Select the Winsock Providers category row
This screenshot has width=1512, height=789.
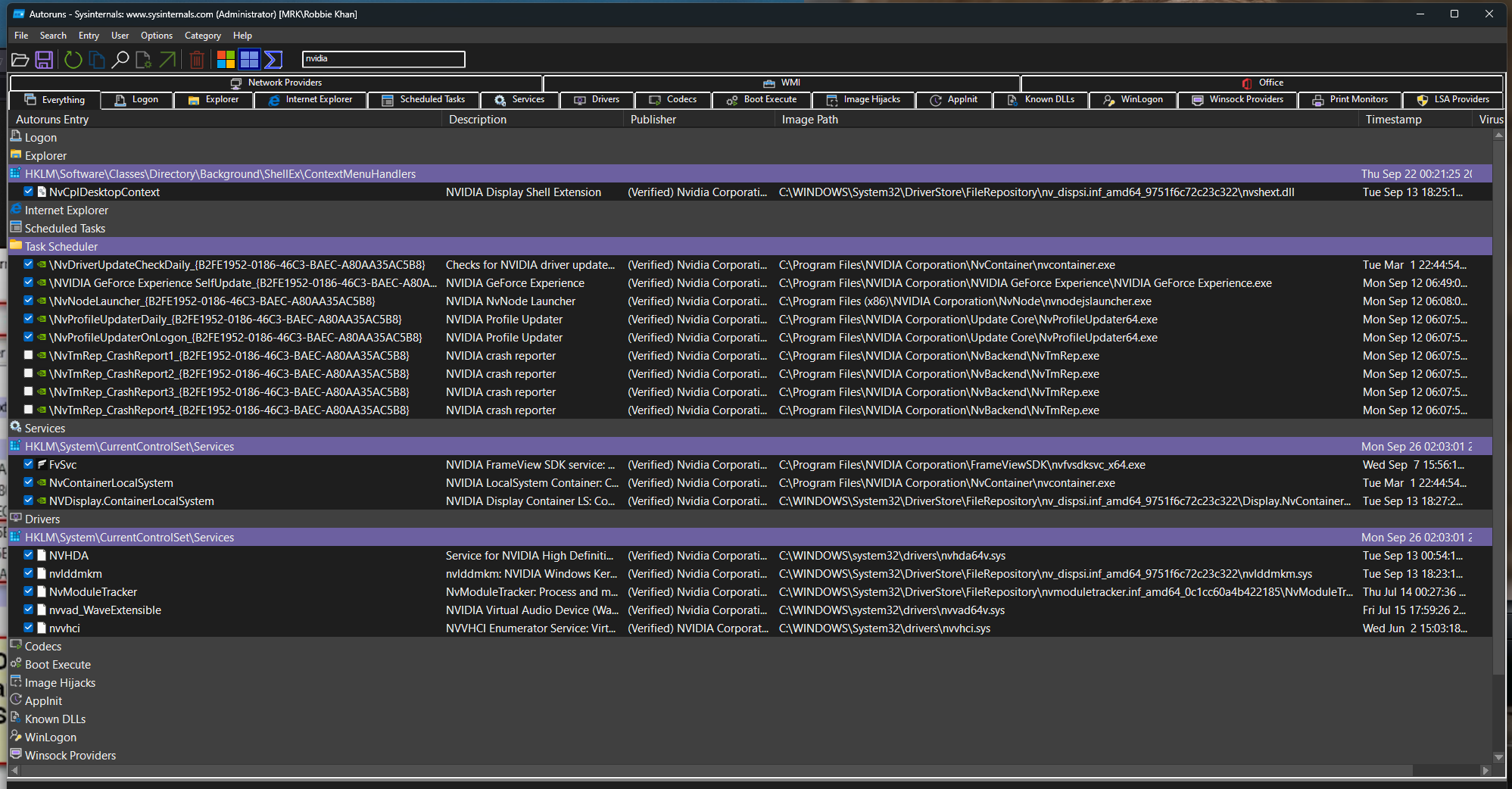click(x=750, y=756)
